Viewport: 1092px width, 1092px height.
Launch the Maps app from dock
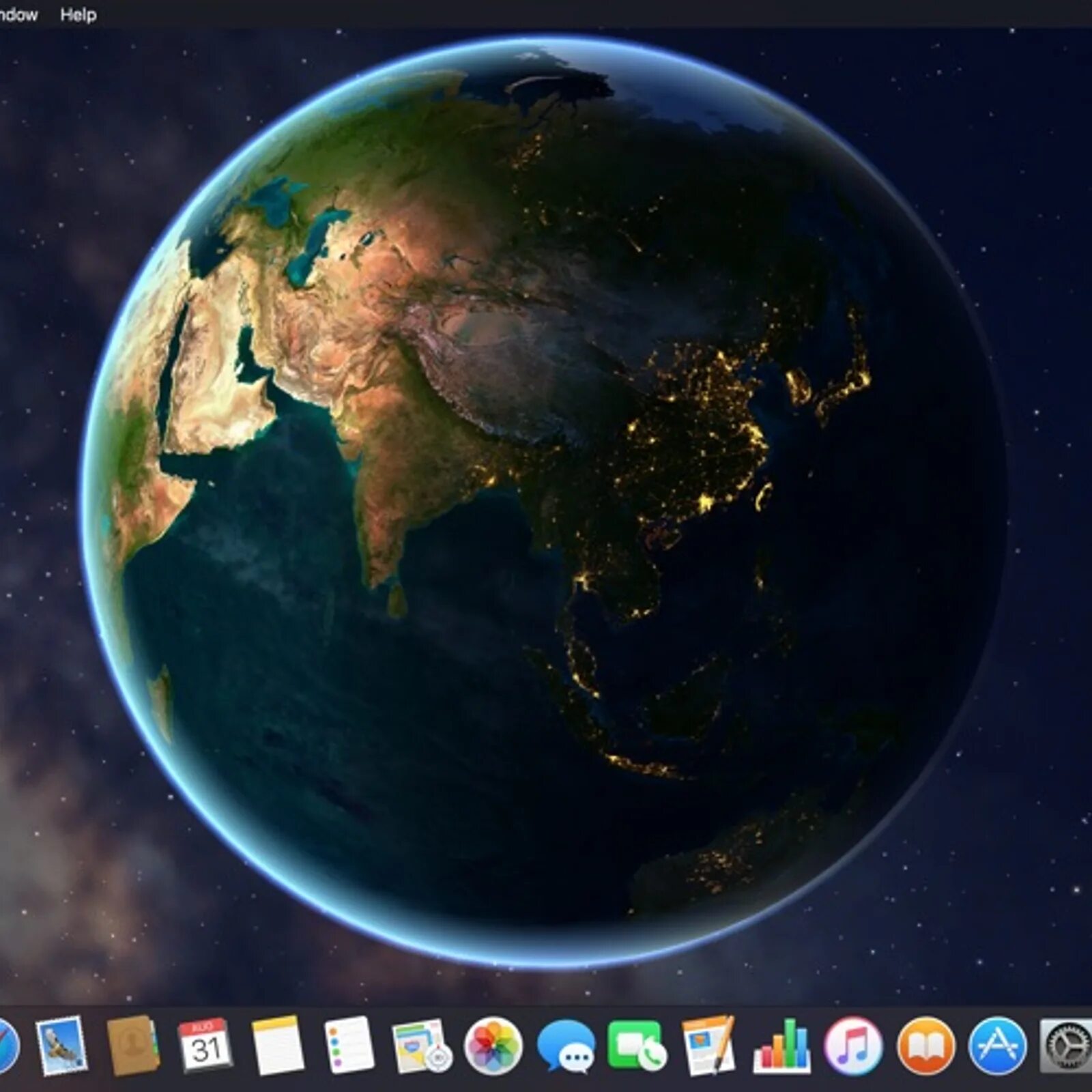point(422,1046)
